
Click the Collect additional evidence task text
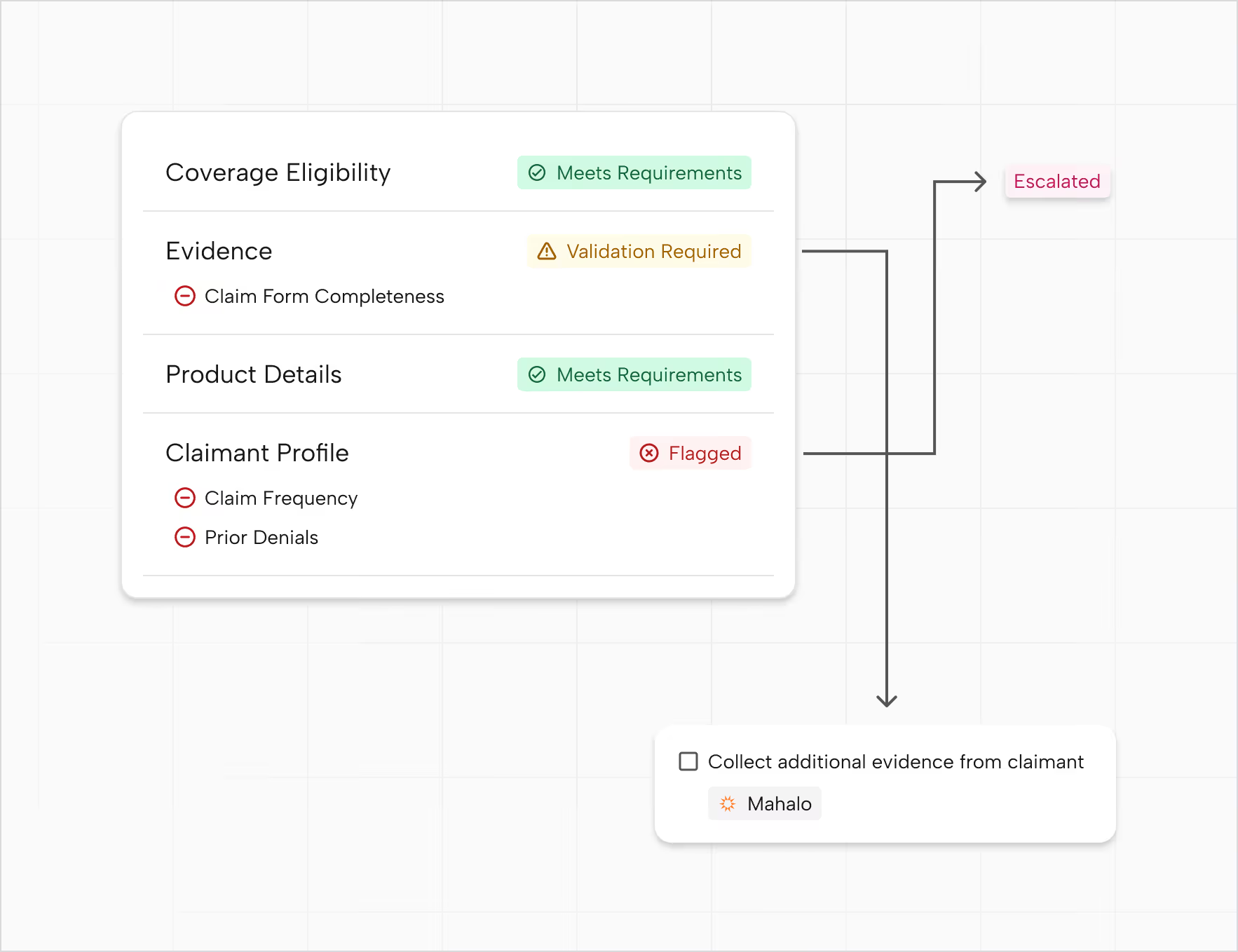click(x=895, y=761)
